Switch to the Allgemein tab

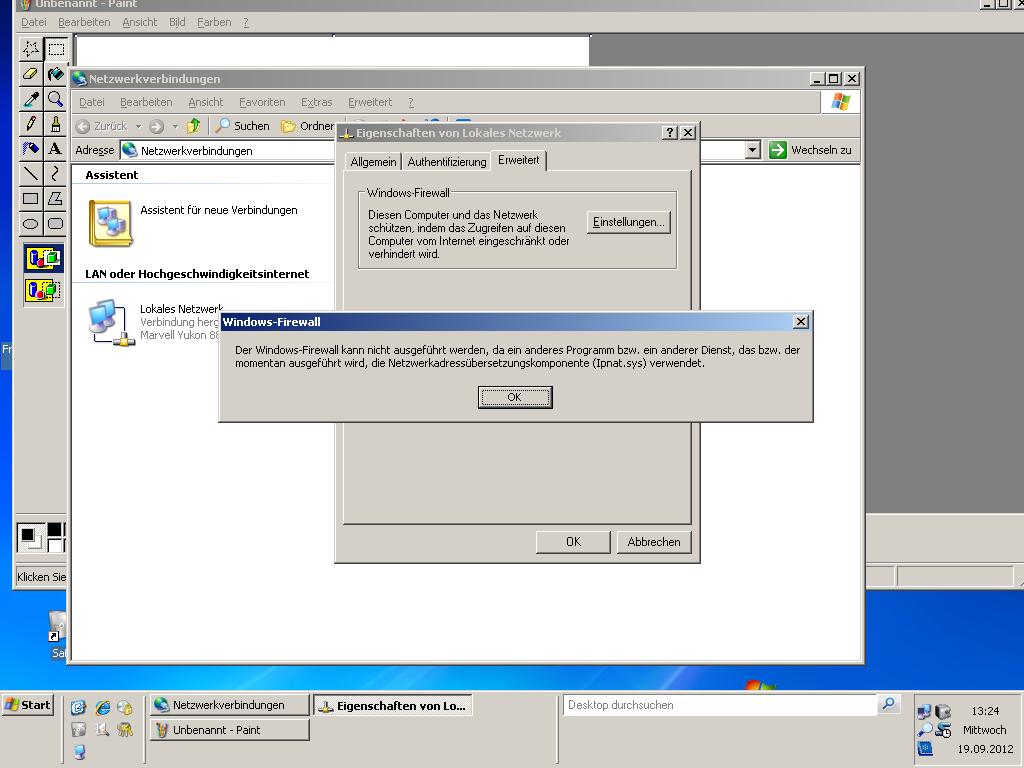(x=373, y=162)
